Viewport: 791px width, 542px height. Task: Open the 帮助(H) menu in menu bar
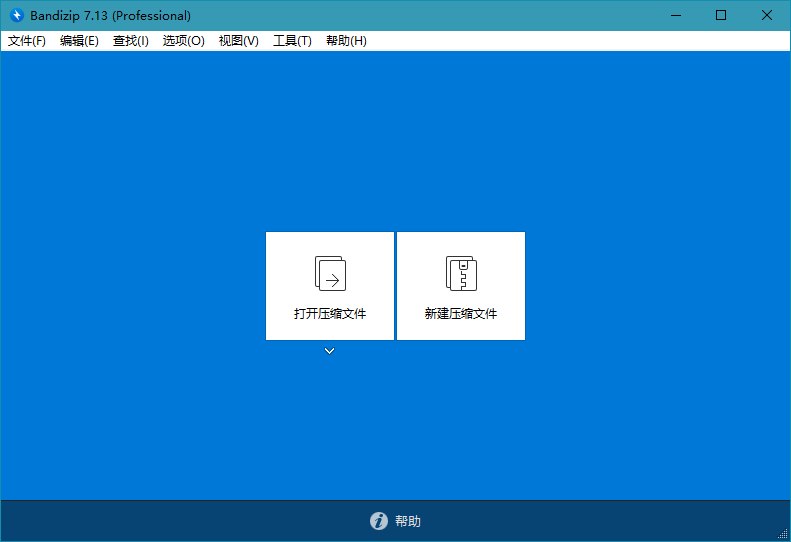pyautogui.click(x=346, y=41)
